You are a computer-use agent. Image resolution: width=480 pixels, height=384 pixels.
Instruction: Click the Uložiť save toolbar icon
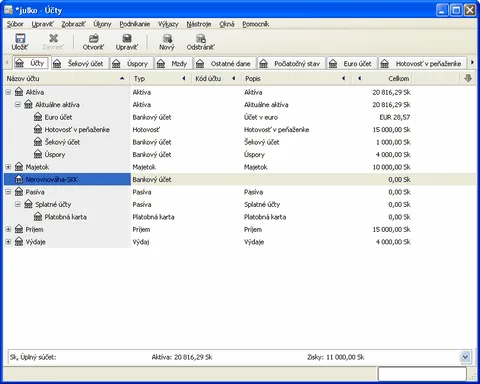pos(20,38)
